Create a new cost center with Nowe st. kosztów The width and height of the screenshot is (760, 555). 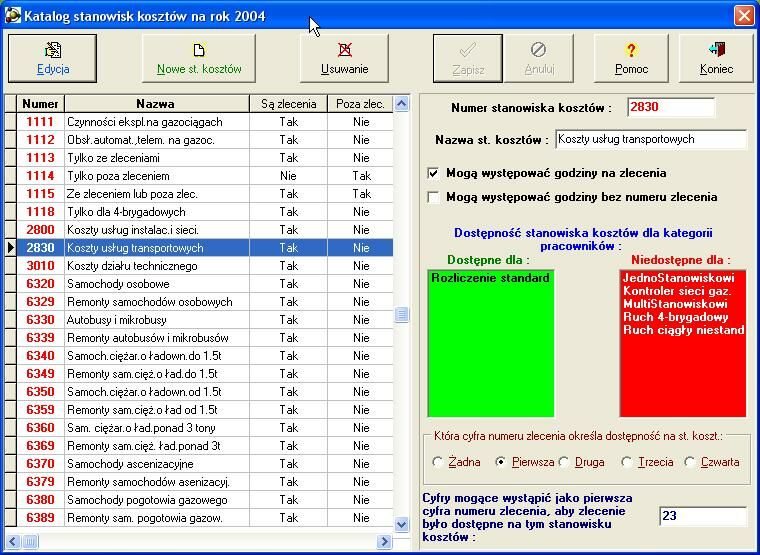[199, 58]
